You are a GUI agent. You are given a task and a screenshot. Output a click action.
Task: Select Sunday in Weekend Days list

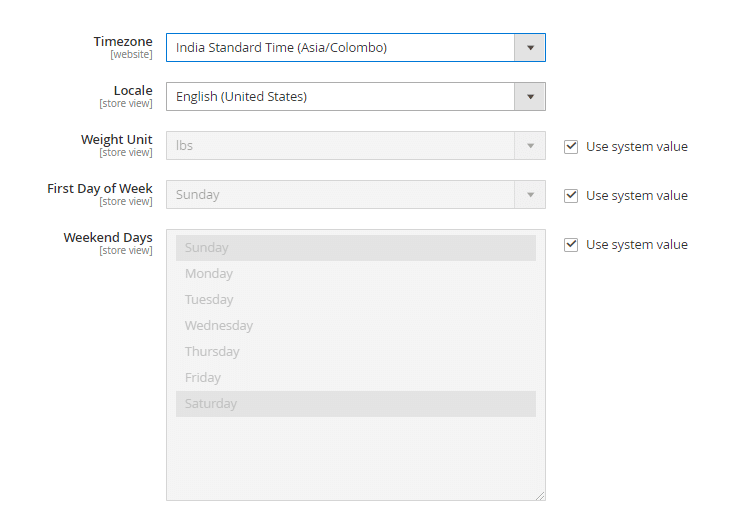(356, 248)
